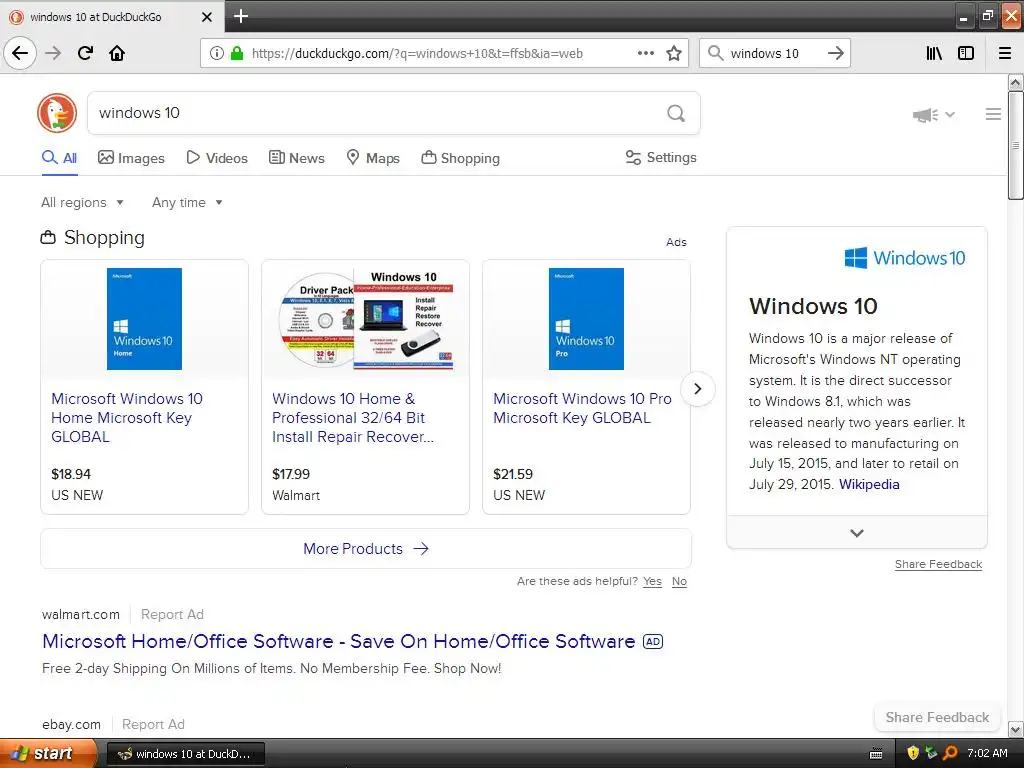
Task: Click the browser address bar URL
Action: tap(417, 54)
